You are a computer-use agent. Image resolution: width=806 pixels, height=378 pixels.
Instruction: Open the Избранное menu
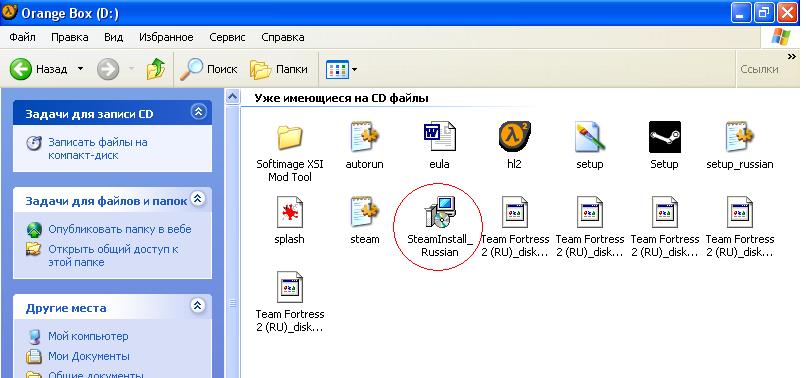coord(166,37)
